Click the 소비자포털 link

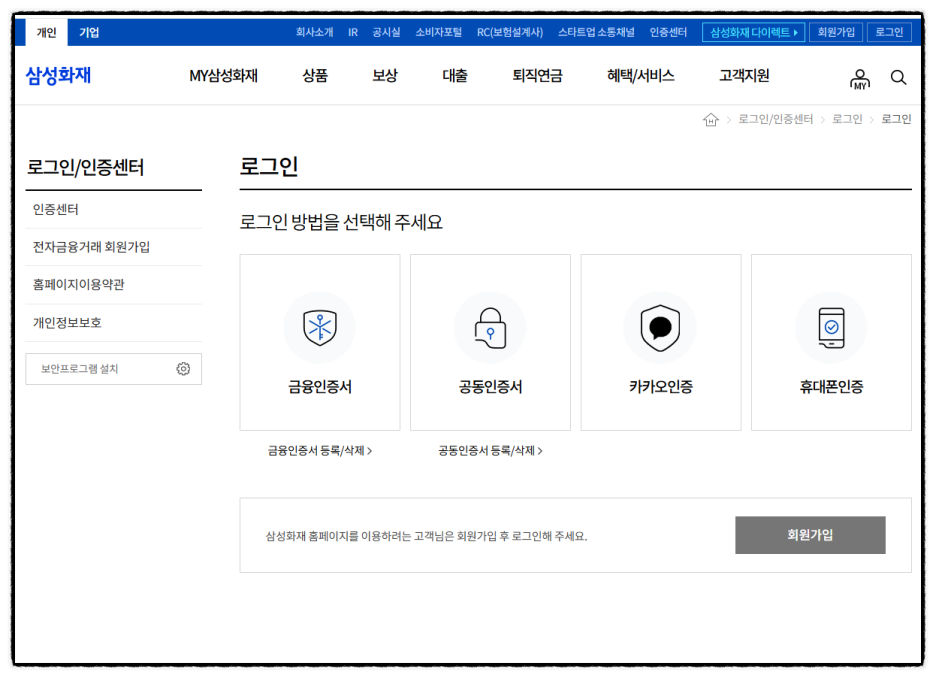click(439, 32)
